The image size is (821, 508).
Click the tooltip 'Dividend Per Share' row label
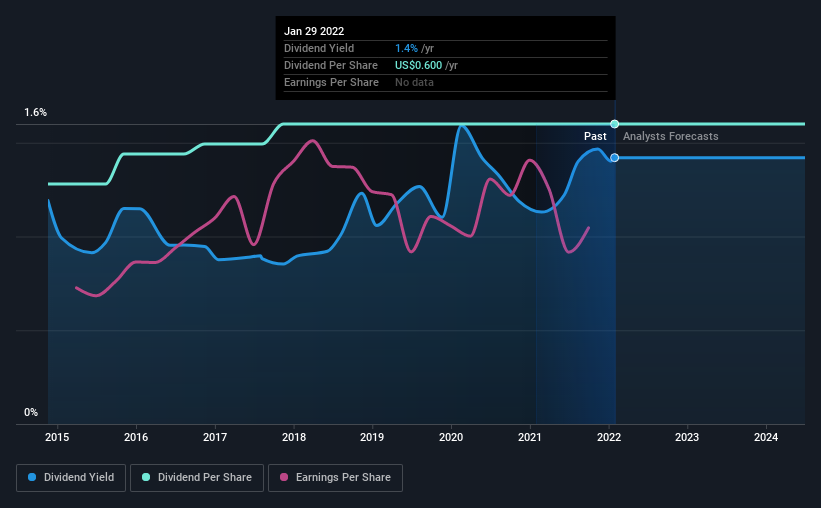tap(331, 65)
